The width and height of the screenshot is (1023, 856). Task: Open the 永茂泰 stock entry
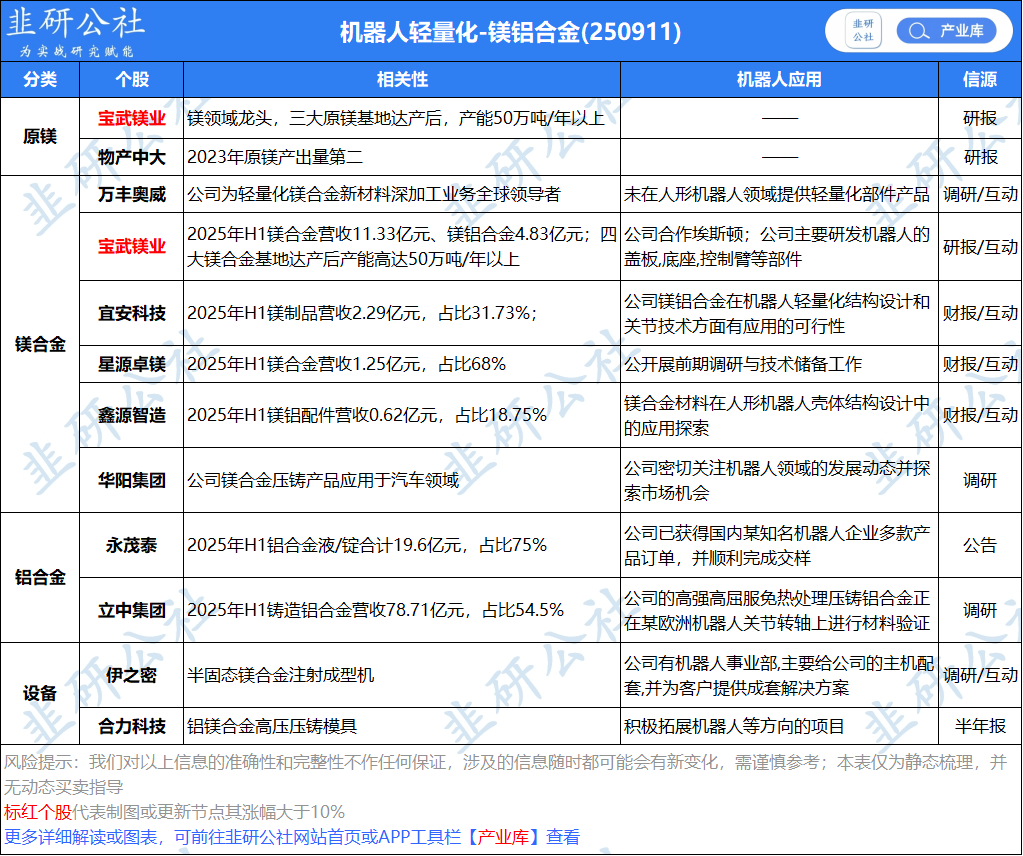[x=131, y=545]
